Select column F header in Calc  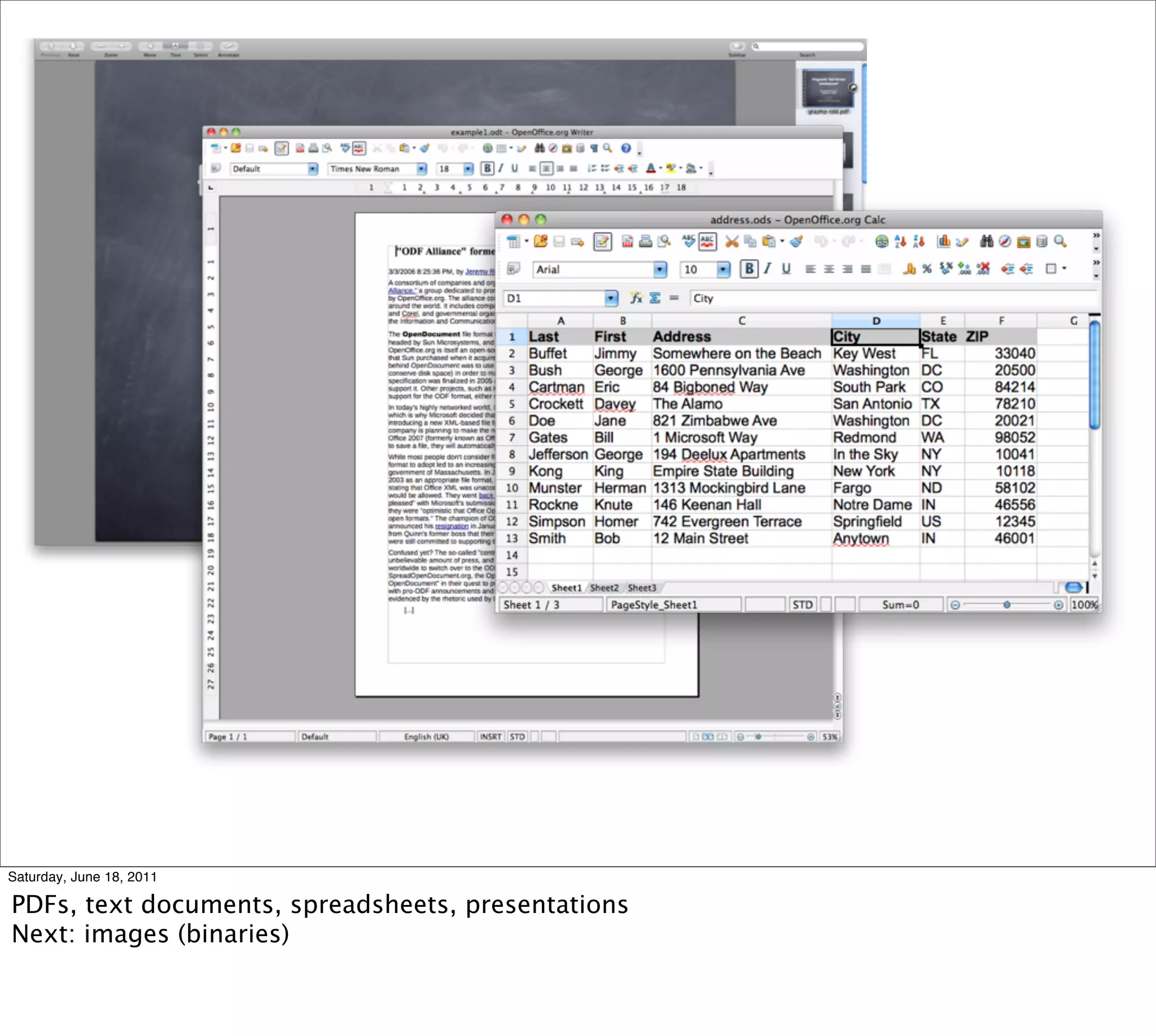click(1001, 321)
